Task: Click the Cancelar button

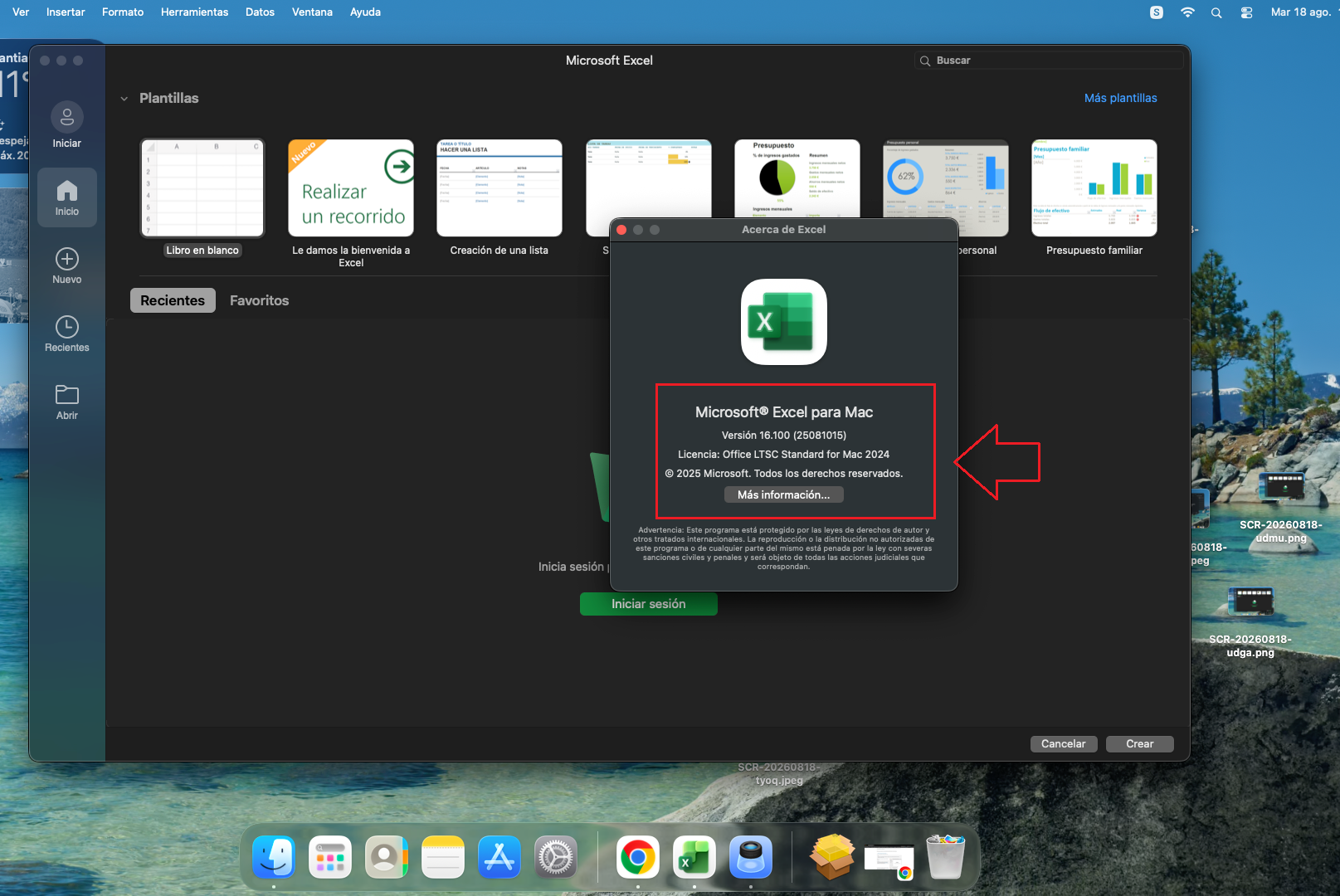Action: click(x=1064, y=744)
